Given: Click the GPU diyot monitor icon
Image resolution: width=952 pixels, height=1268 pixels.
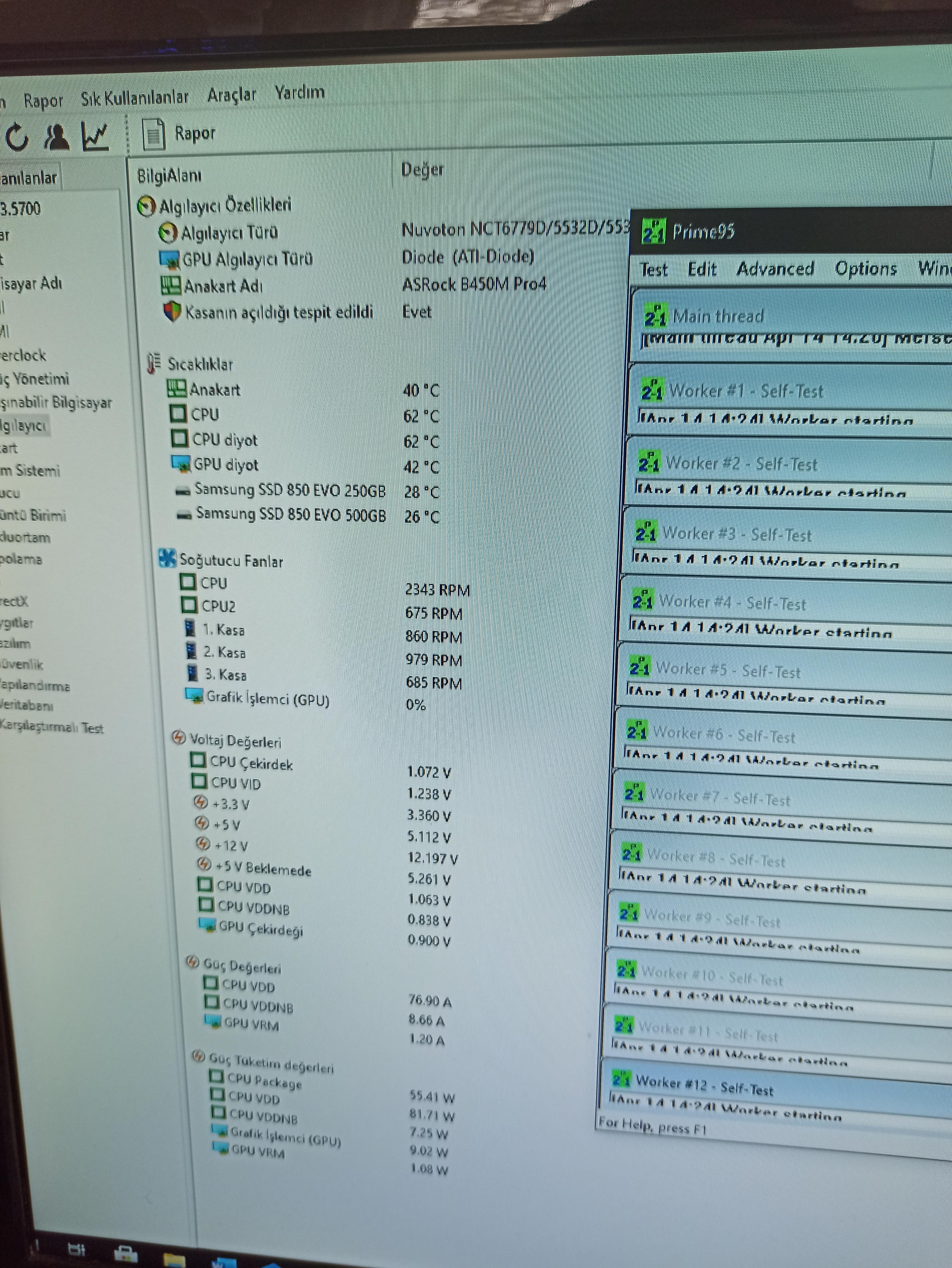Looking at the screenshot, I should point(181,464).
